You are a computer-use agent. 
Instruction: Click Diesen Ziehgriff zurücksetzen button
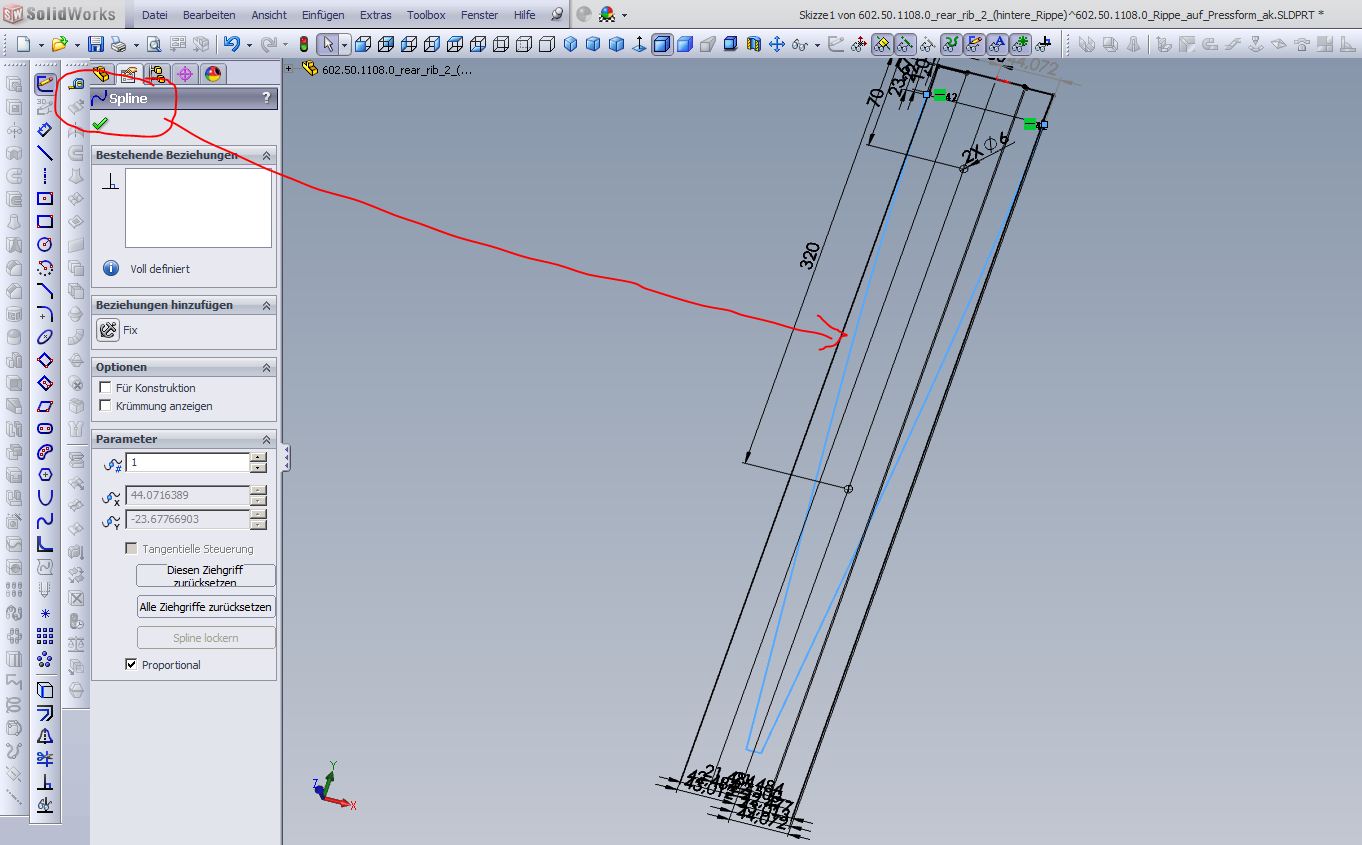pyautogui.click(x=206, y=576)
